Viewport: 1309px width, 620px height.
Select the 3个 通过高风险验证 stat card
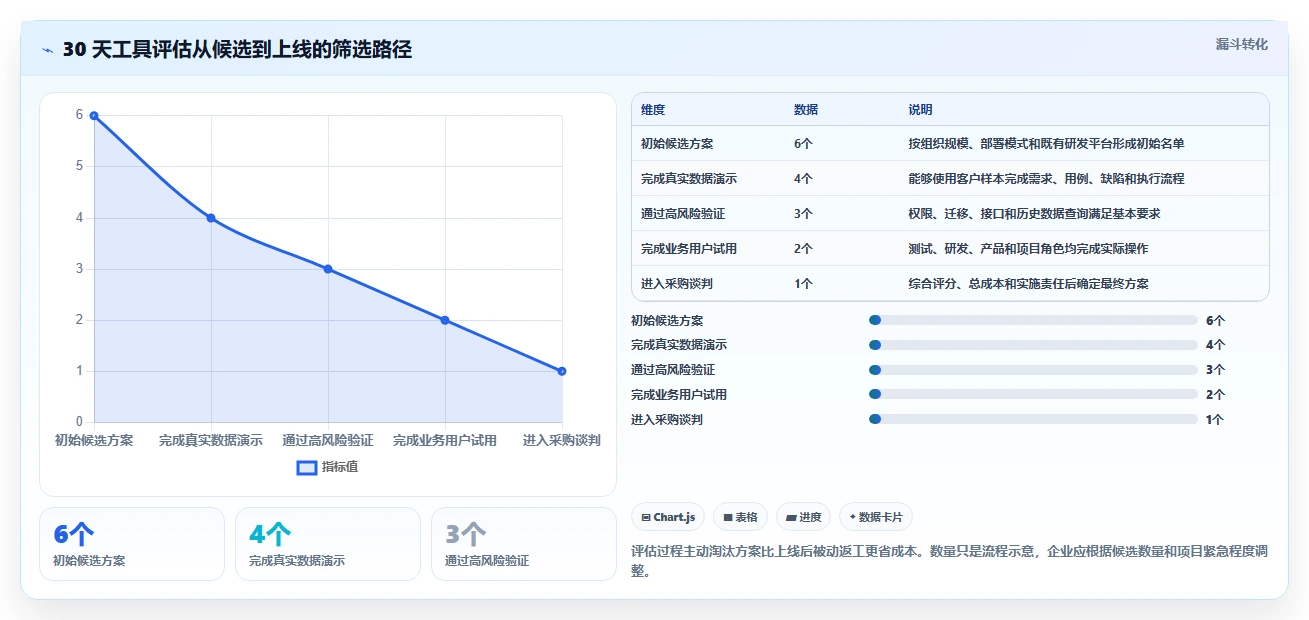tap(524, 544)
